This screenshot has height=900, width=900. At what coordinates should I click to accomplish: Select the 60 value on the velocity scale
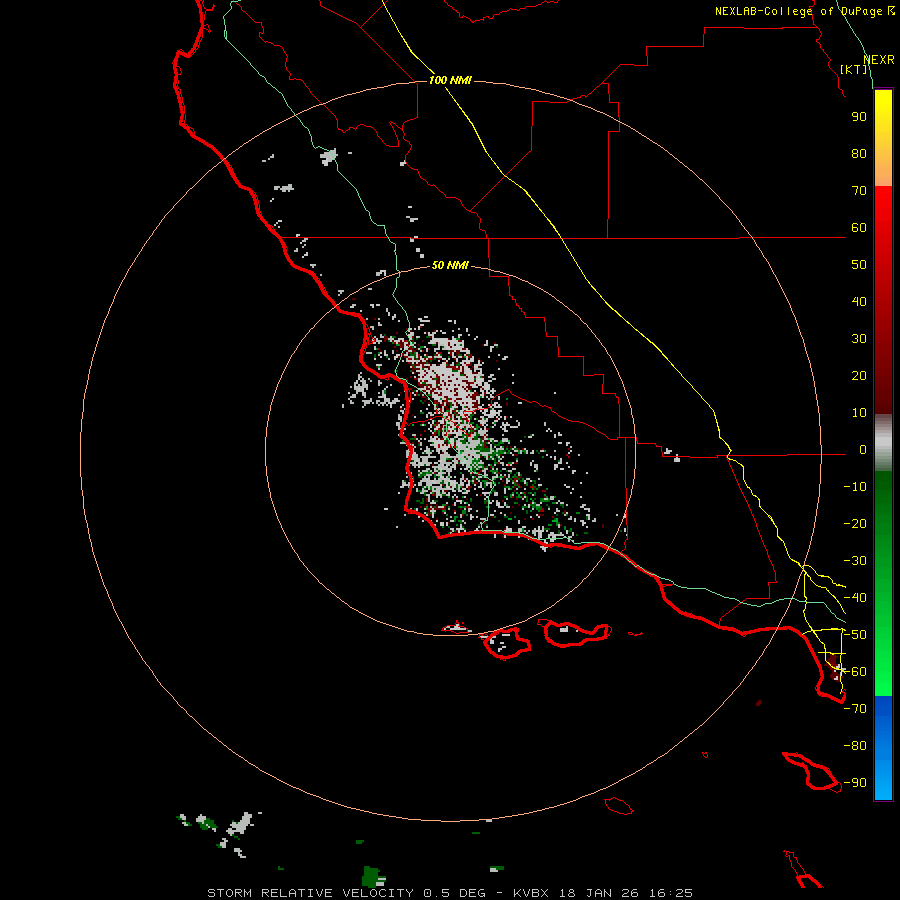click(859, 228)
